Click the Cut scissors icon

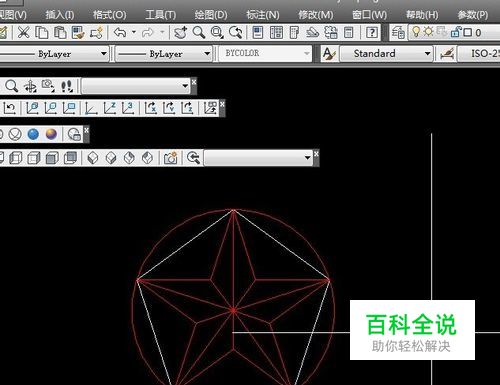coord(23,32)
